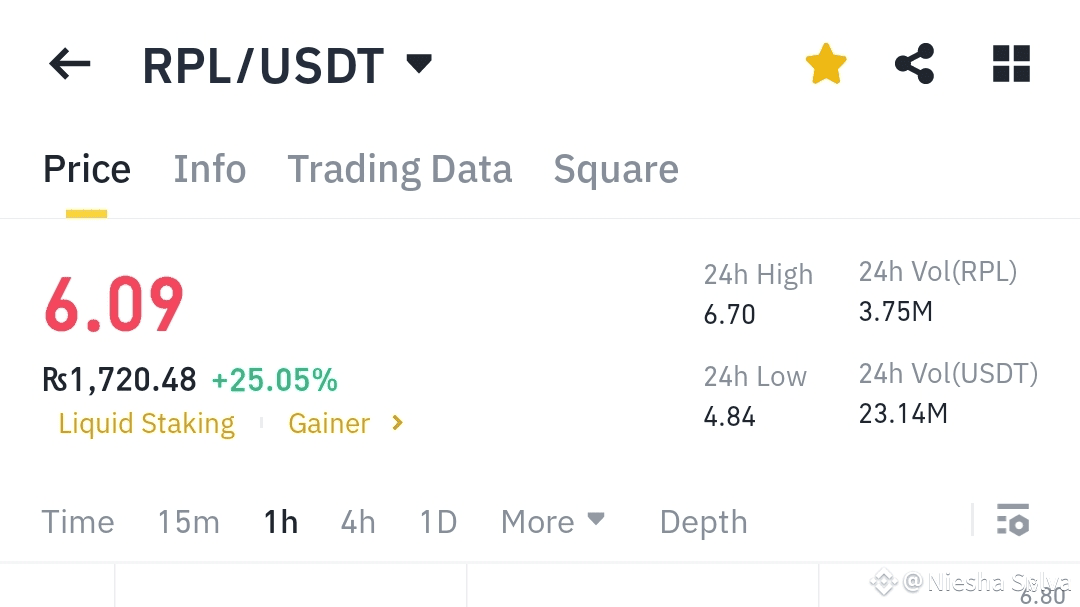Switch to the Price tab
1080x607 pixels.
[87, 169]
